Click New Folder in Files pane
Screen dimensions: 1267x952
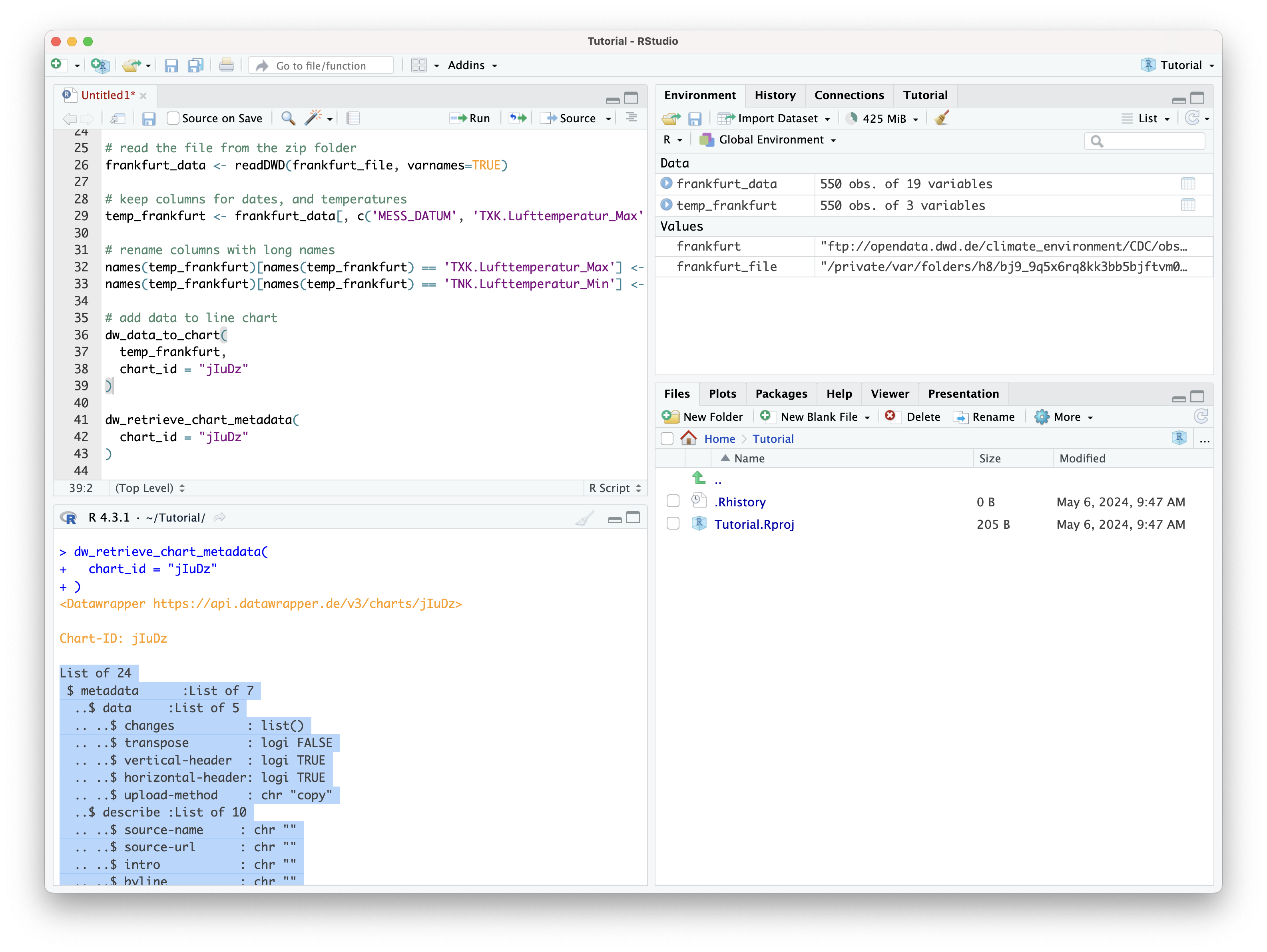click(x=702, y=417)
